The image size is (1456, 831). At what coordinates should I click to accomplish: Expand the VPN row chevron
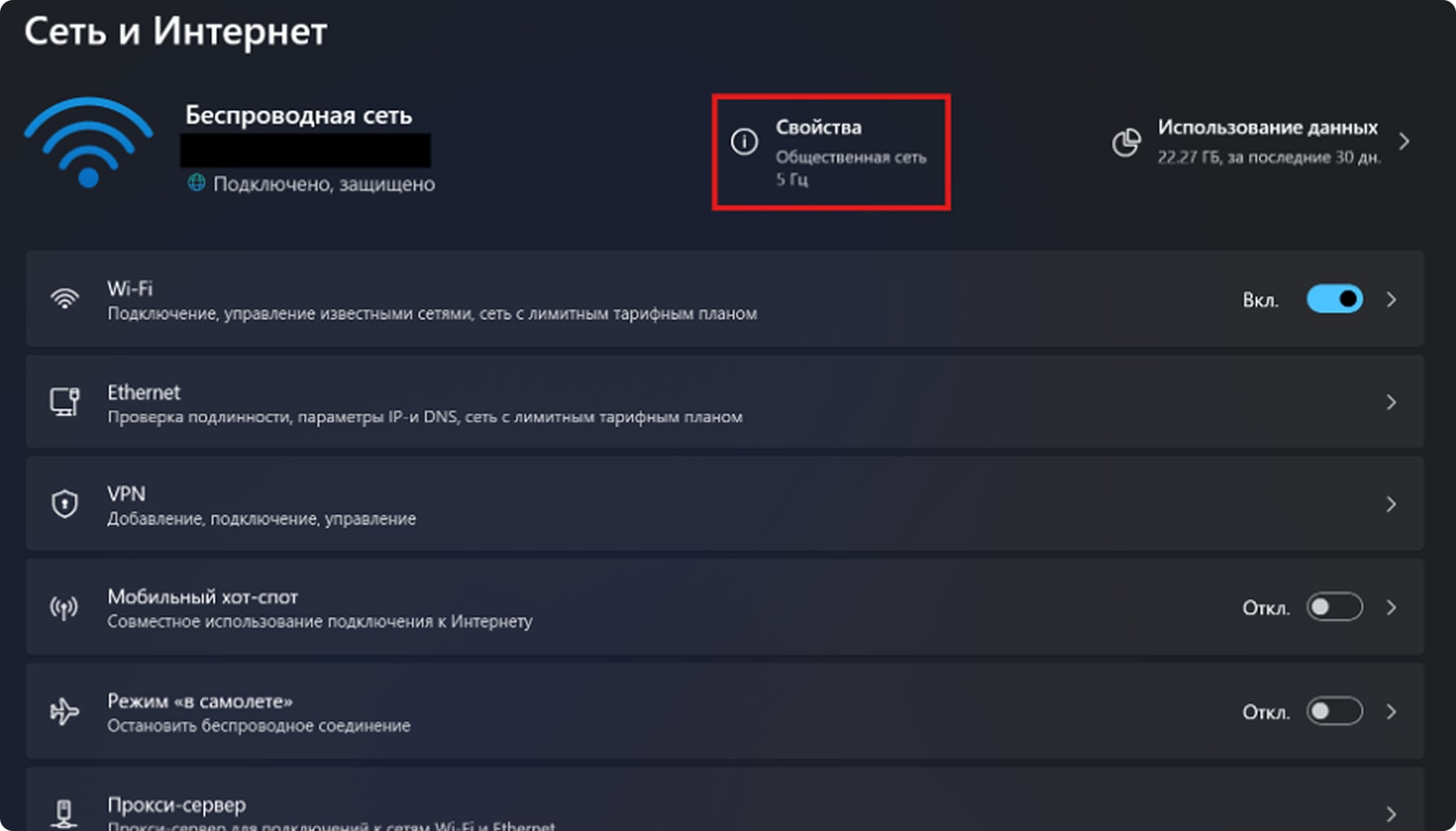pyautogui.click(x=1392, y=505)
